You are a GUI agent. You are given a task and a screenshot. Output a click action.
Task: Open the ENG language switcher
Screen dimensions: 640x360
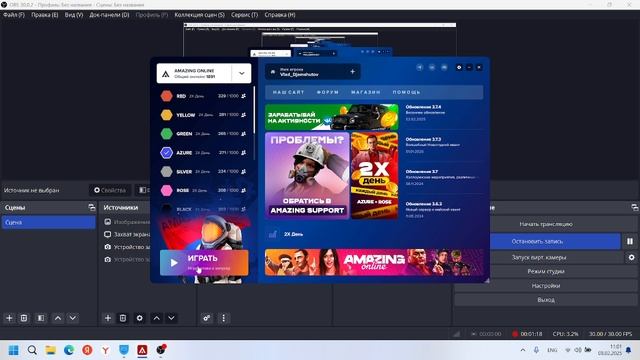552,350
